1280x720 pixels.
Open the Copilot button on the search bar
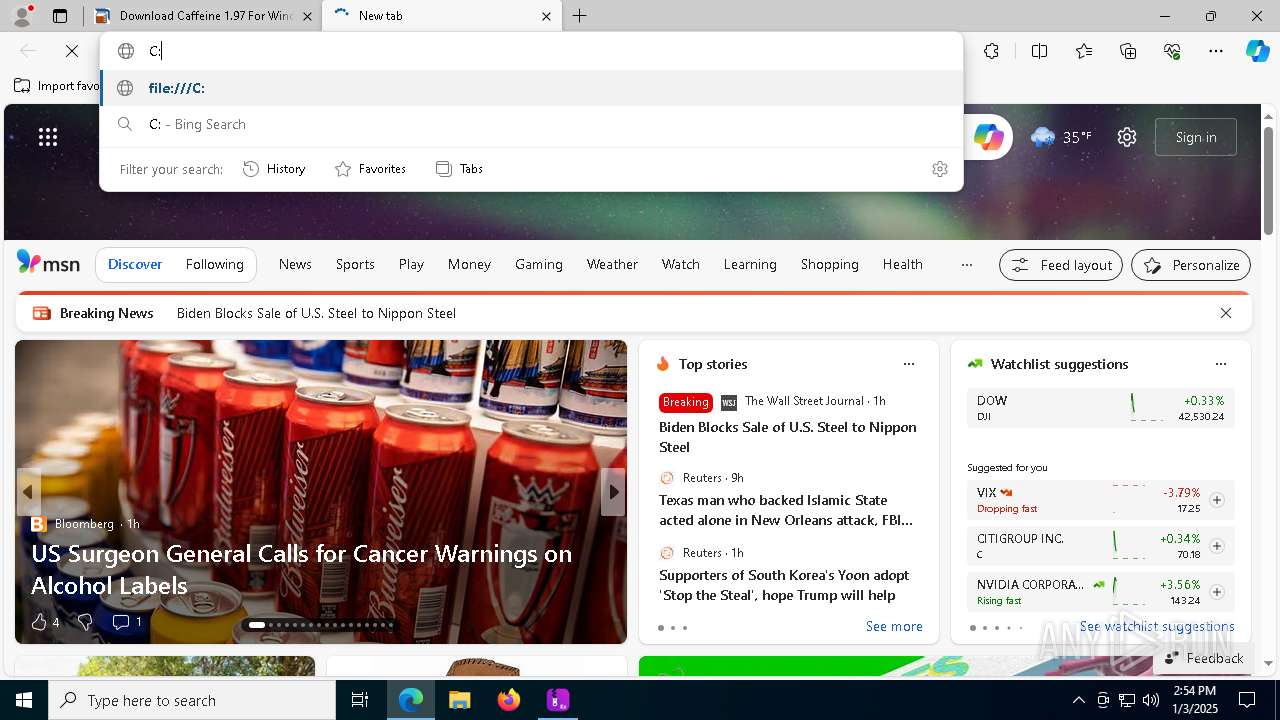tap(988, 137)
